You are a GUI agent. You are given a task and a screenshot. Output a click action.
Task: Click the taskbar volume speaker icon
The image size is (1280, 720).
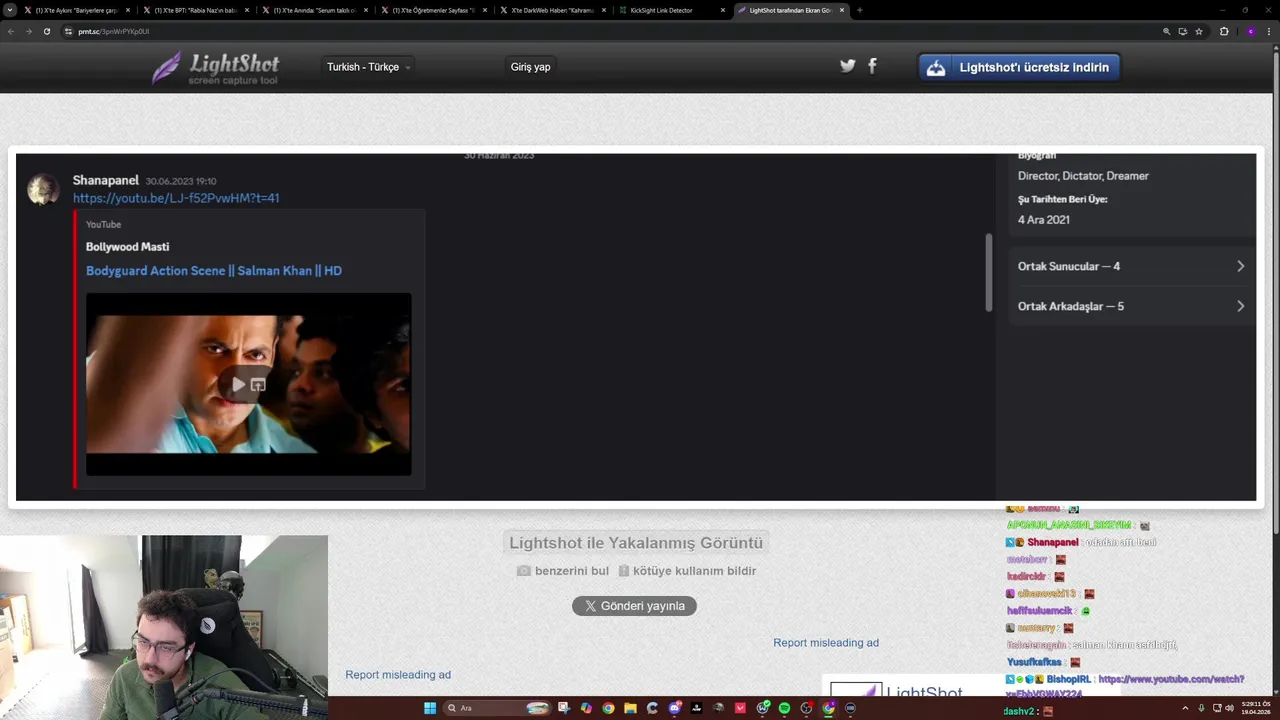pos(1229,708)
